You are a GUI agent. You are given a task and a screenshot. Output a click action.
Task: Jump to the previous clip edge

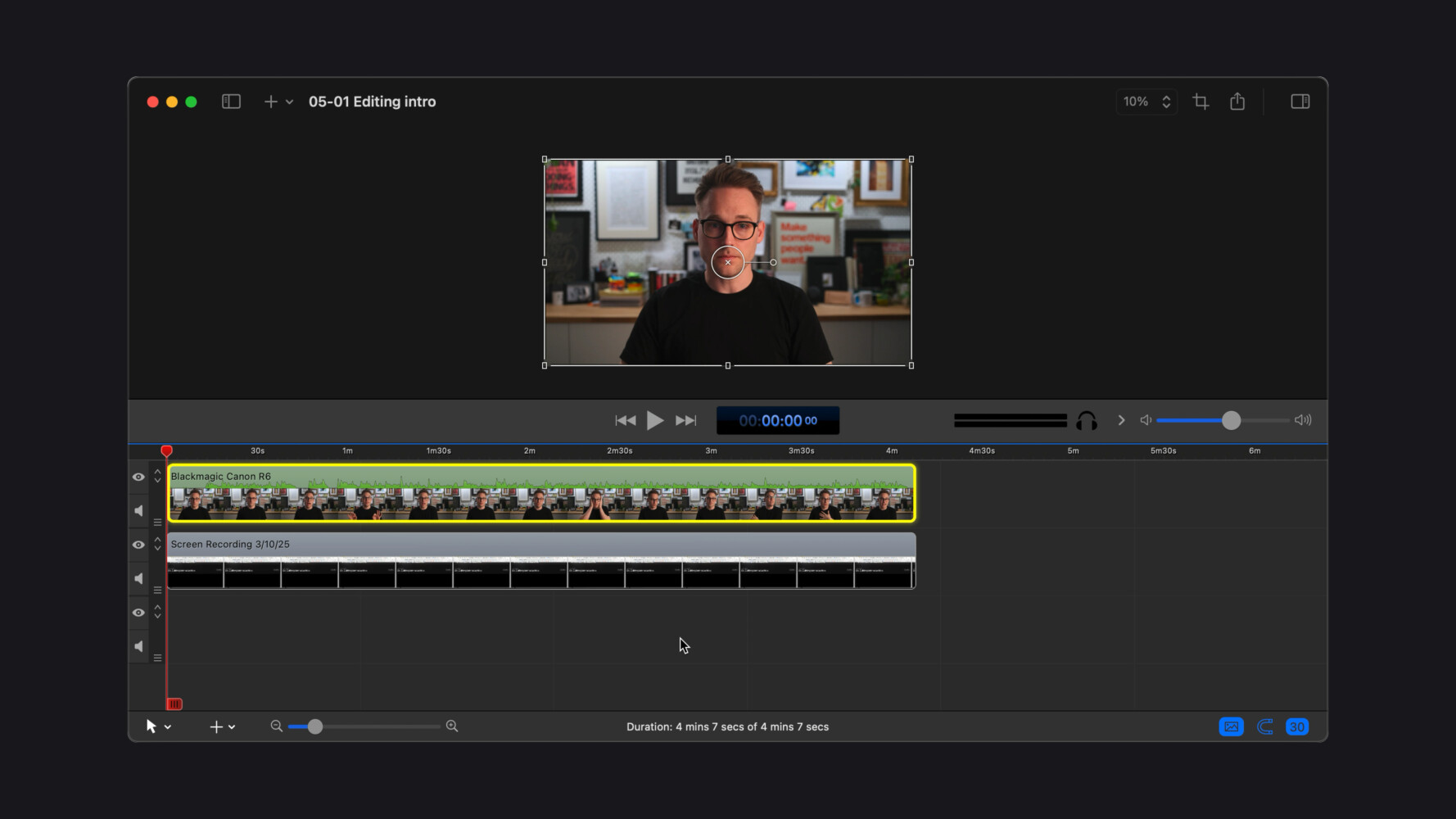pos(626,420)
